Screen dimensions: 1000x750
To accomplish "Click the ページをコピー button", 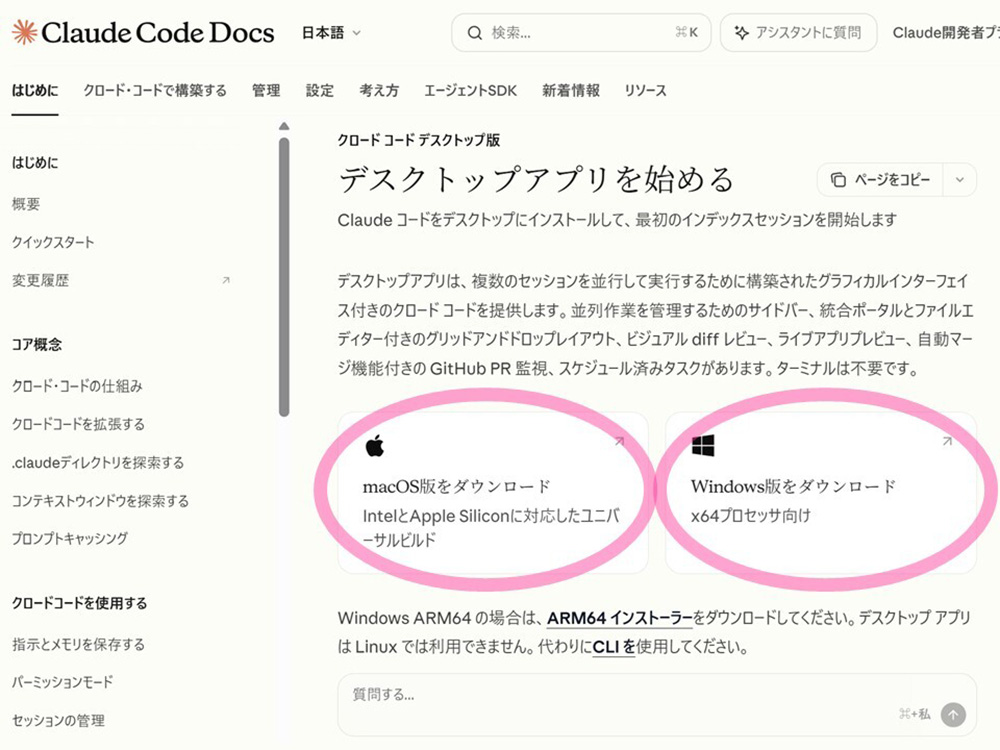I will pos(880,180).
